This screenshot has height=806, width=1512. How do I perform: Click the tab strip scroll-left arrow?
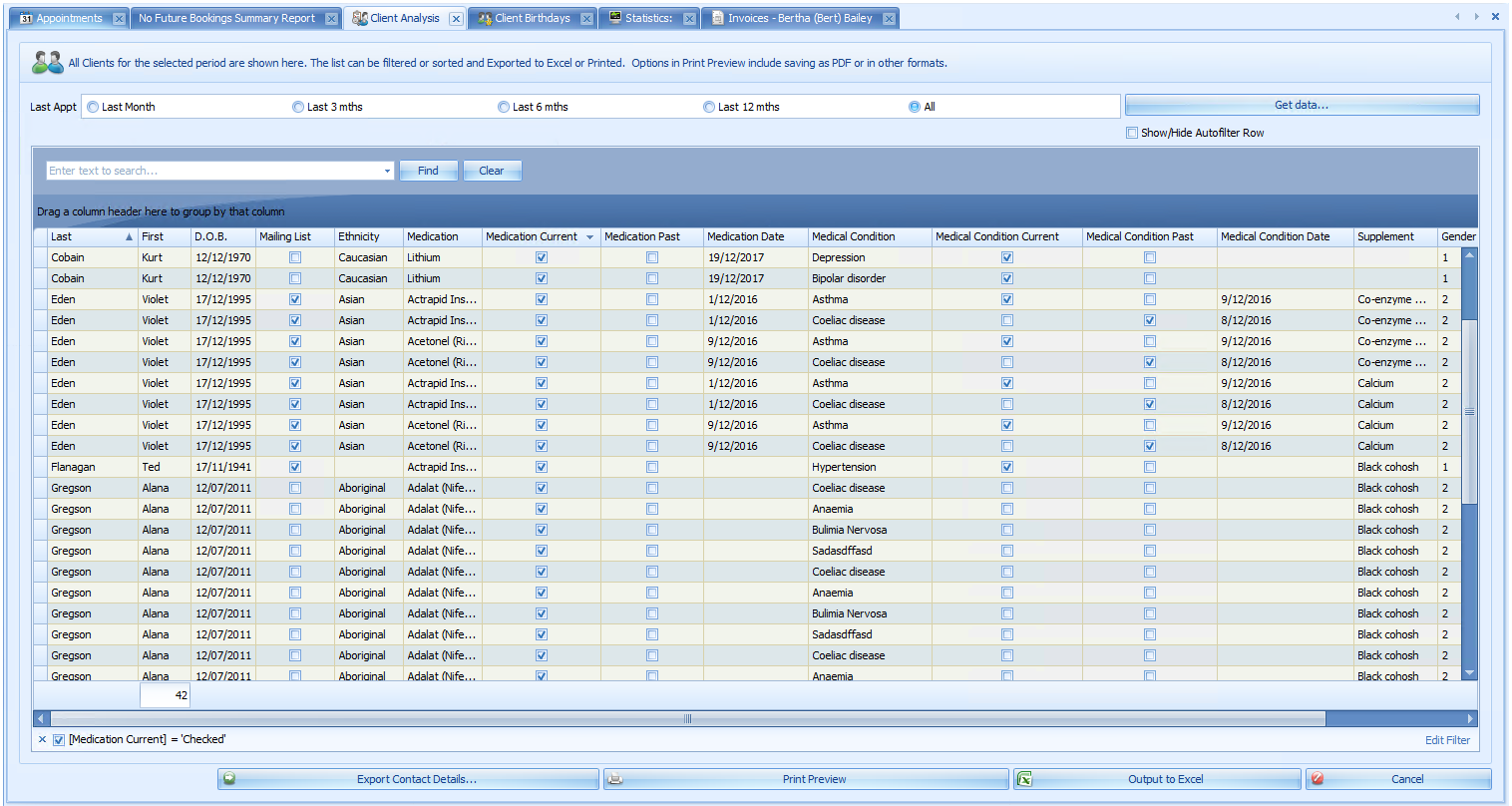(x=1457, y=17)
